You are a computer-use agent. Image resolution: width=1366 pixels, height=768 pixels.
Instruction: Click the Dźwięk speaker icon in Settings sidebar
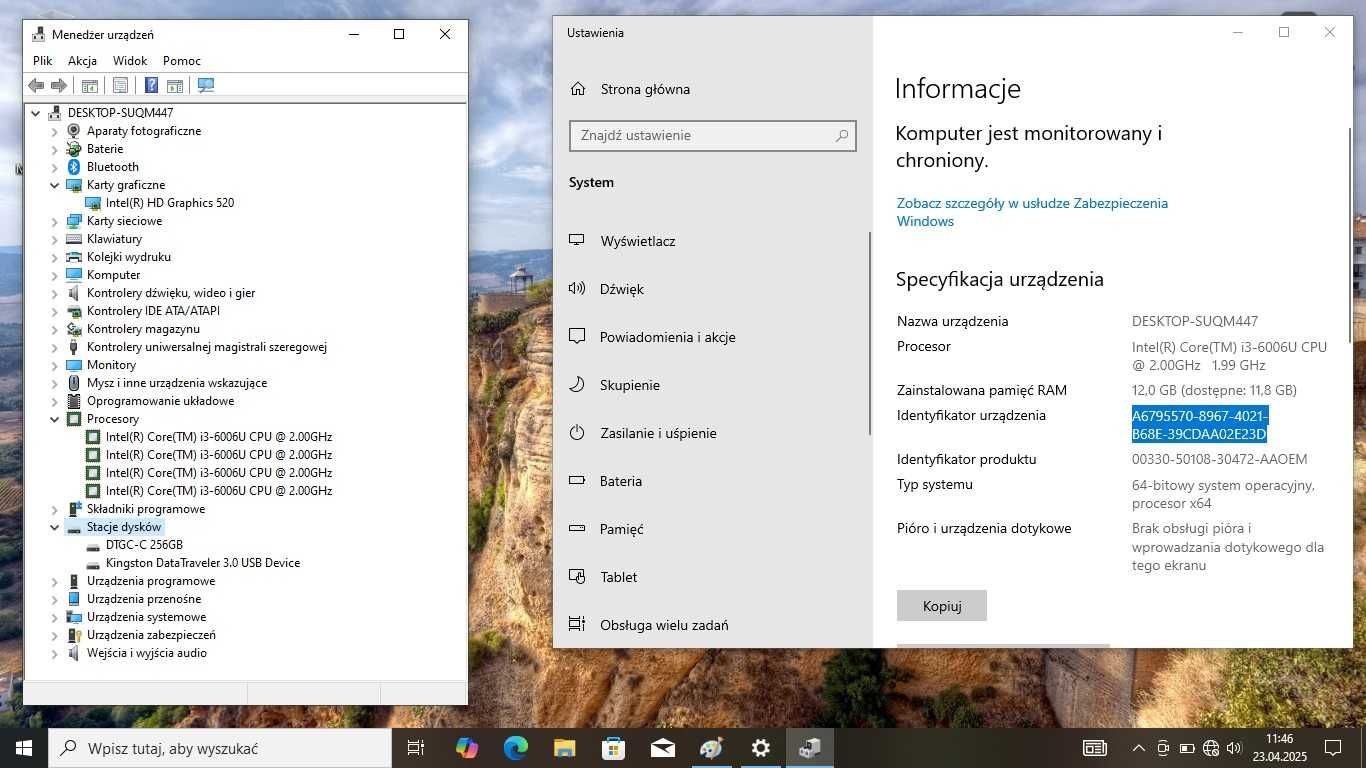[x=577, y=289]
